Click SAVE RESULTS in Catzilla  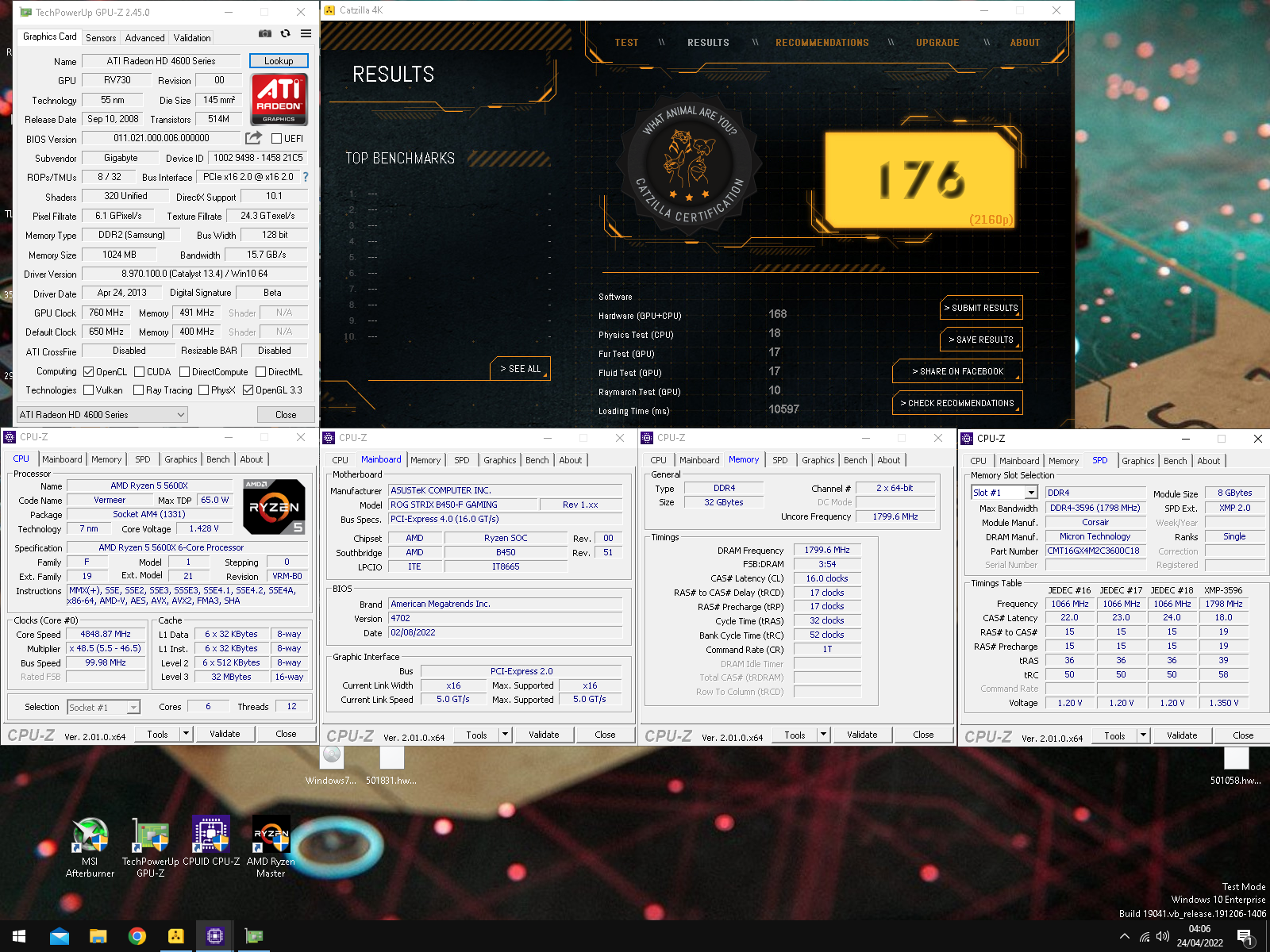tap(981, 340)
